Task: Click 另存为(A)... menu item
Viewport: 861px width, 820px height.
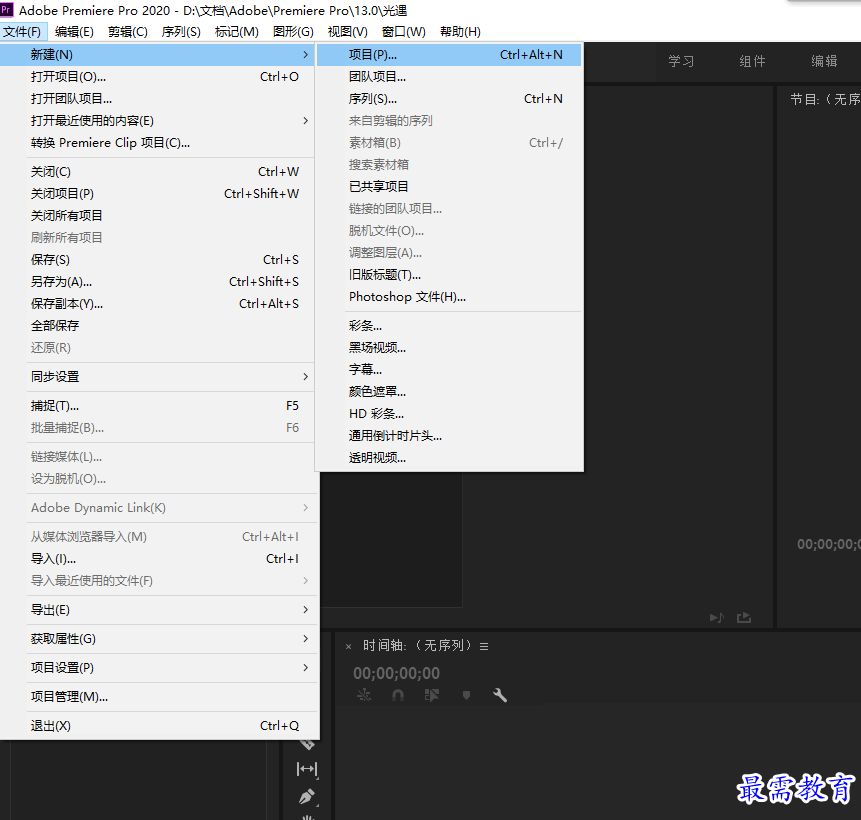Action: click(157, 282)
